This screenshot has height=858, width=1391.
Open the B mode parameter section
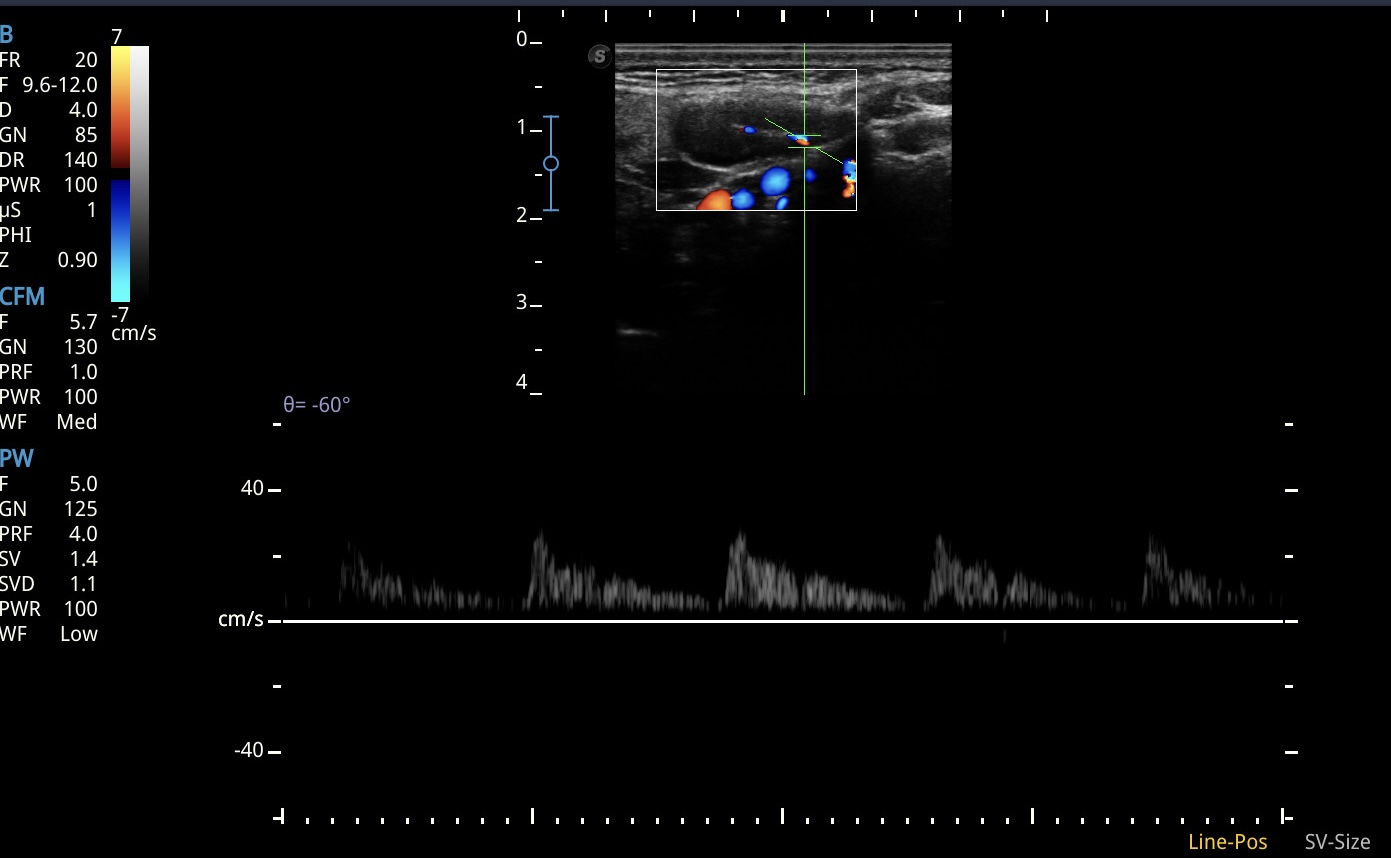(7, 35)
